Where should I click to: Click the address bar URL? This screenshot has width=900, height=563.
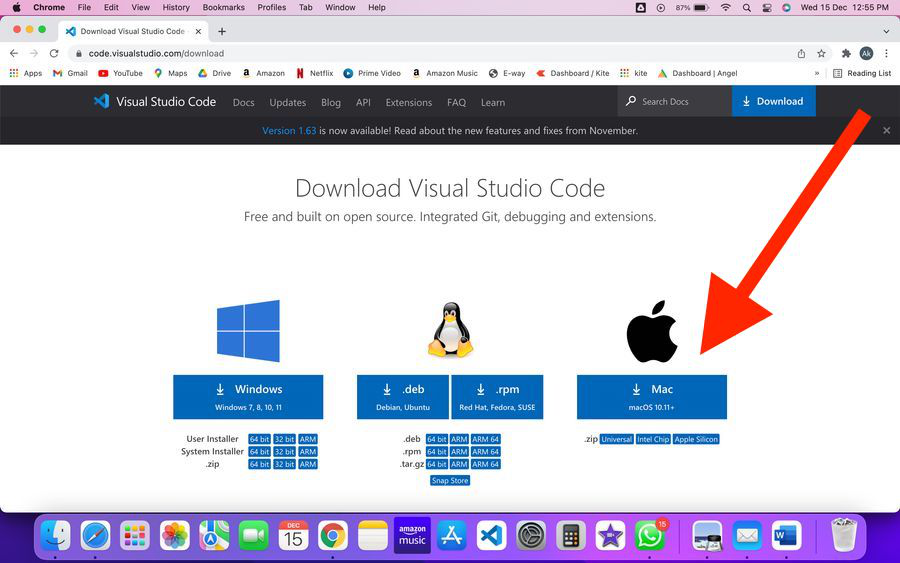click(156, 53)
